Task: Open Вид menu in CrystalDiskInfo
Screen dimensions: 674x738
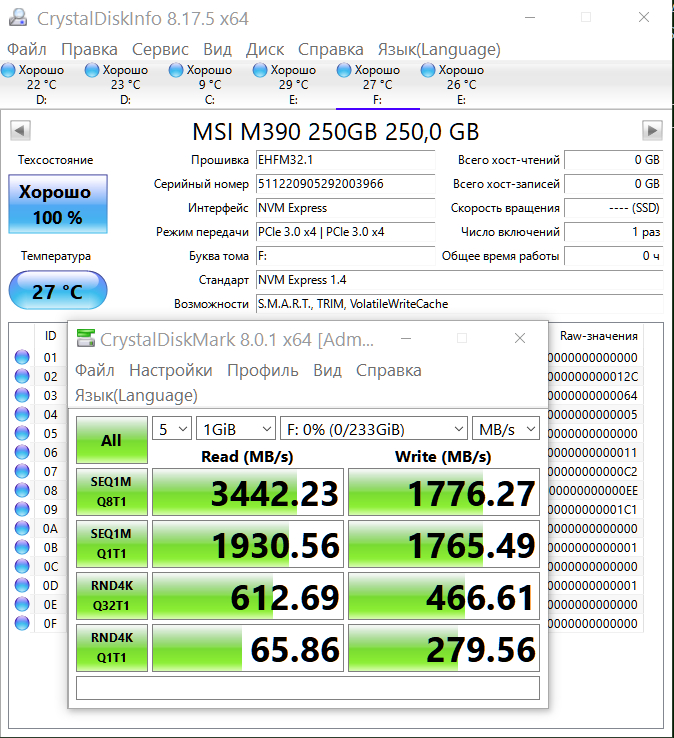Action: click(x=217, y=49)
